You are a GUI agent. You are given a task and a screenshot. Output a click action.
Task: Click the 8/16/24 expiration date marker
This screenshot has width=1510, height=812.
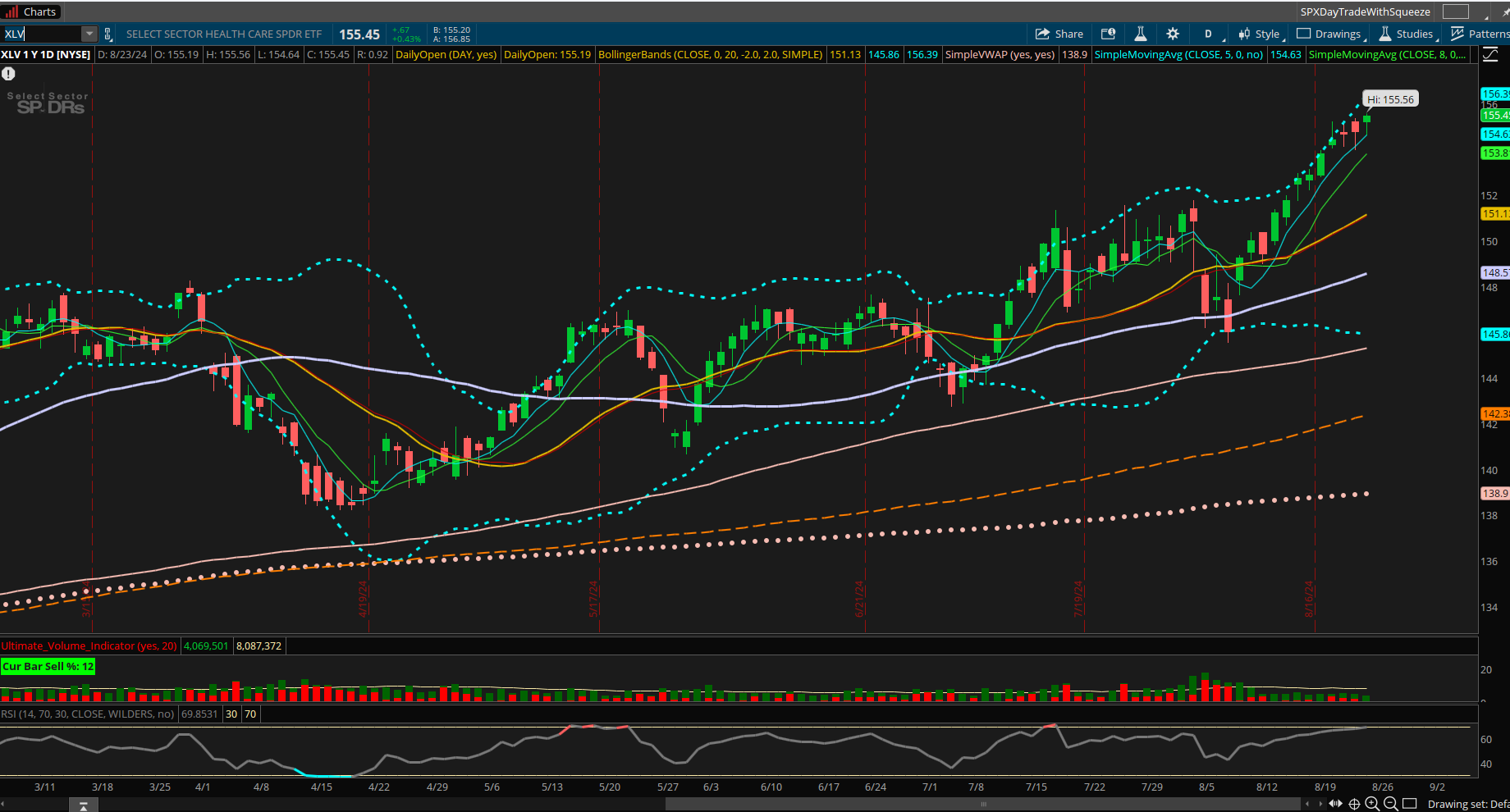(1309, 600)
